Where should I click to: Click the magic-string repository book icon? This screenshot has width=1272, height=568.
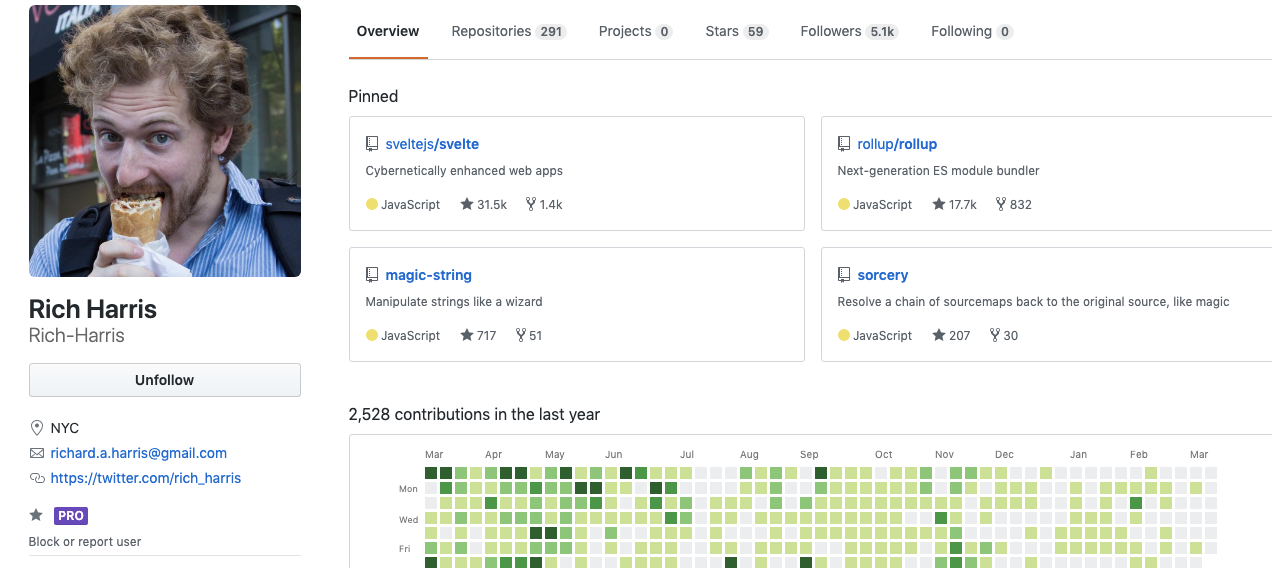[x=372, y=275]
